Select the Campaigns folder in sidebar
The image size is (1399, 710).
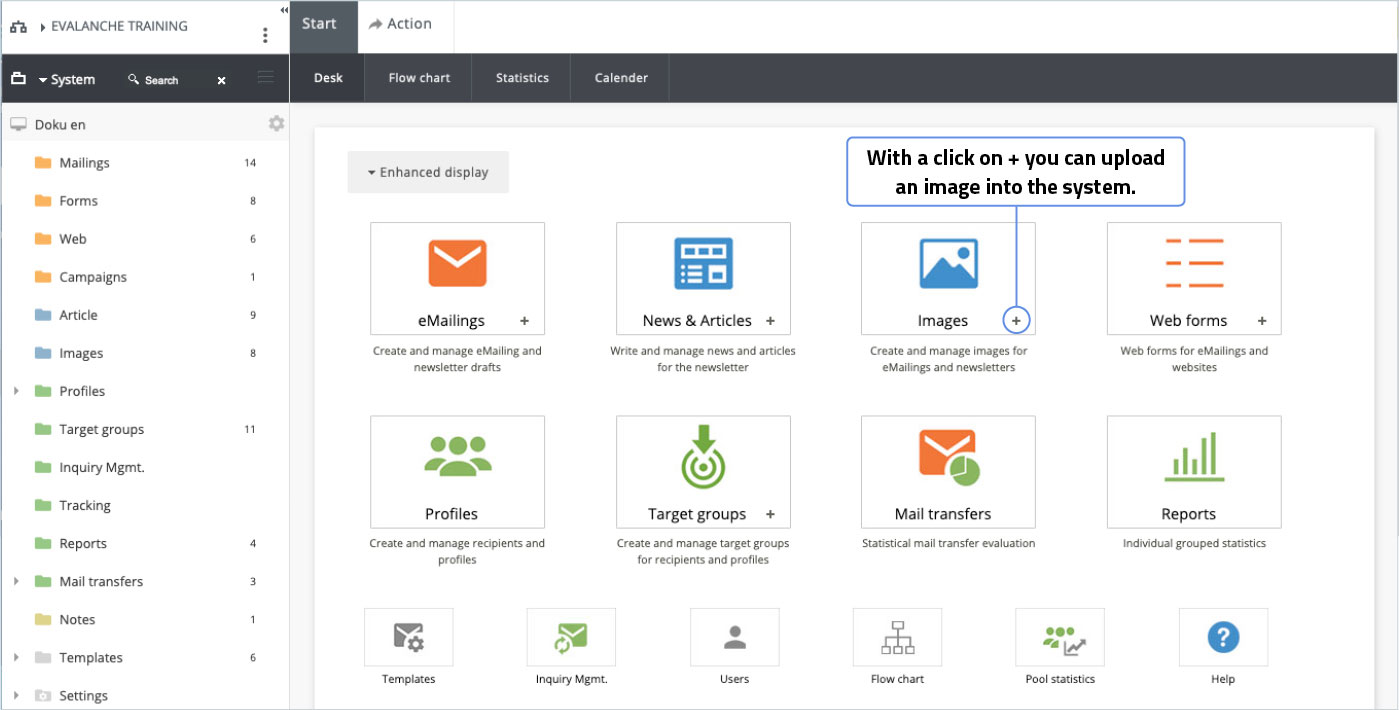(92, 277)
